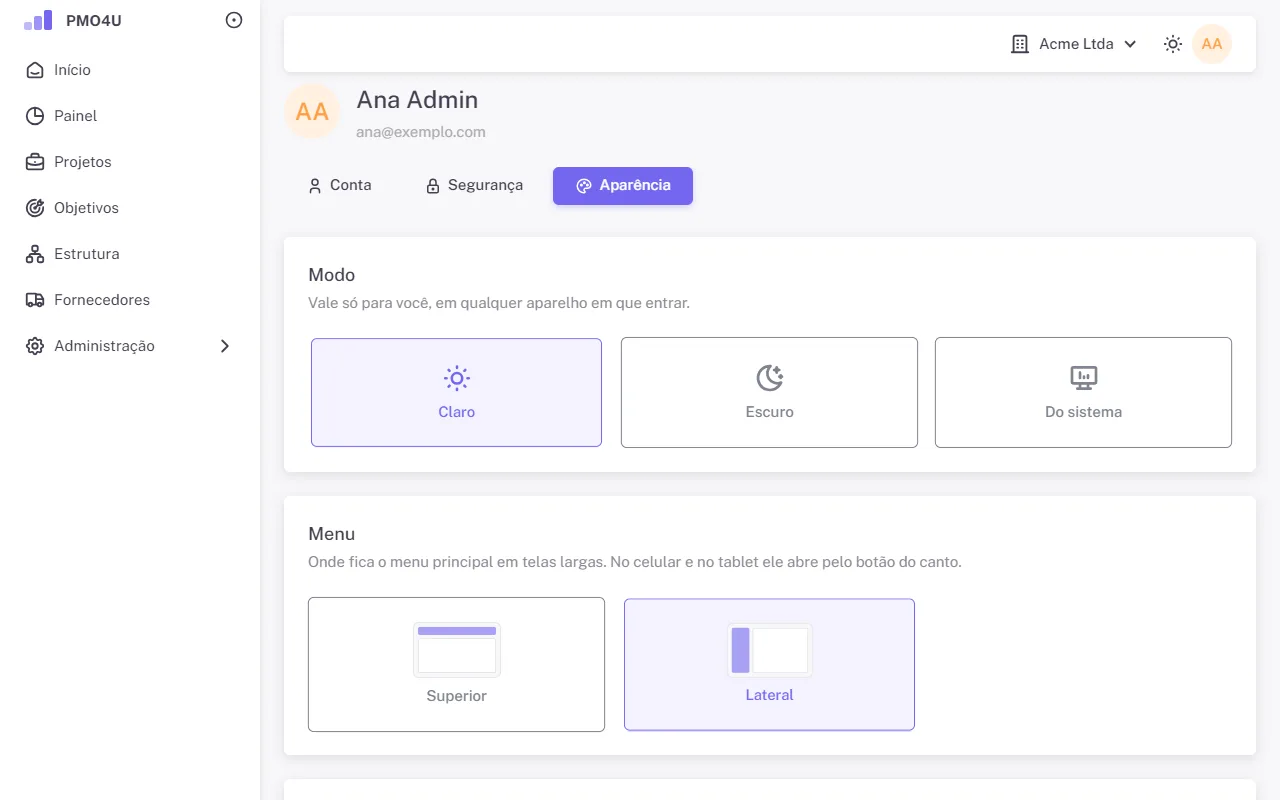
Task: Navigate to Fornecedores
Action: point(130,300)
